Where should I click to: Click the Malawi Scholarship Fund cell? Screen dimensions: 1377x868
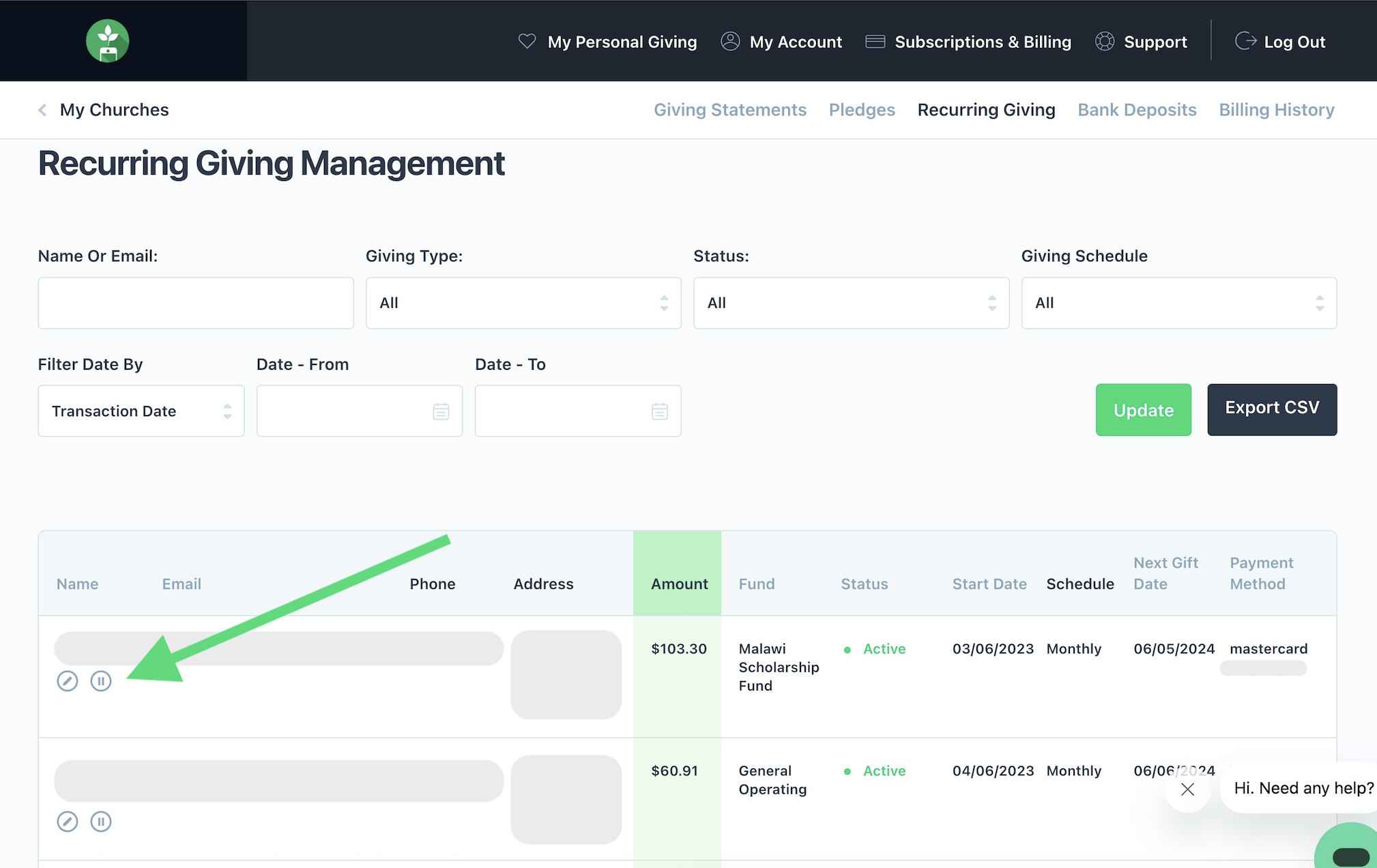(x=779, y=667)
